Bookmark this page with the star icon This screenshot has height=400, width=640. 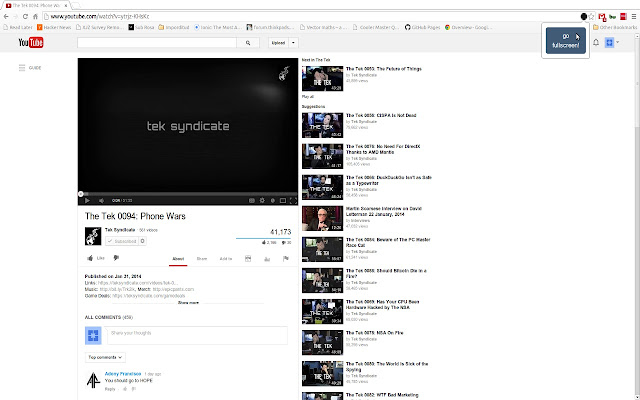591,17
